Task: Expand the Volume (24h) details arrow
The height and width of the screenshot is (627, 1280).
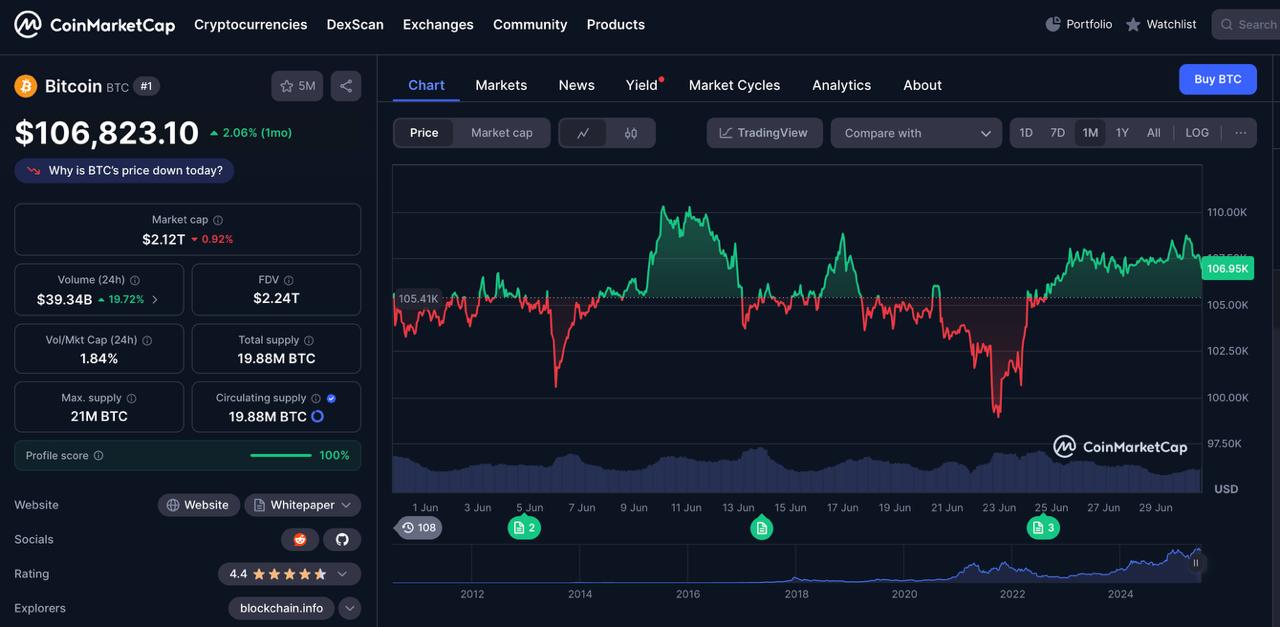Action: coord(154,300)
